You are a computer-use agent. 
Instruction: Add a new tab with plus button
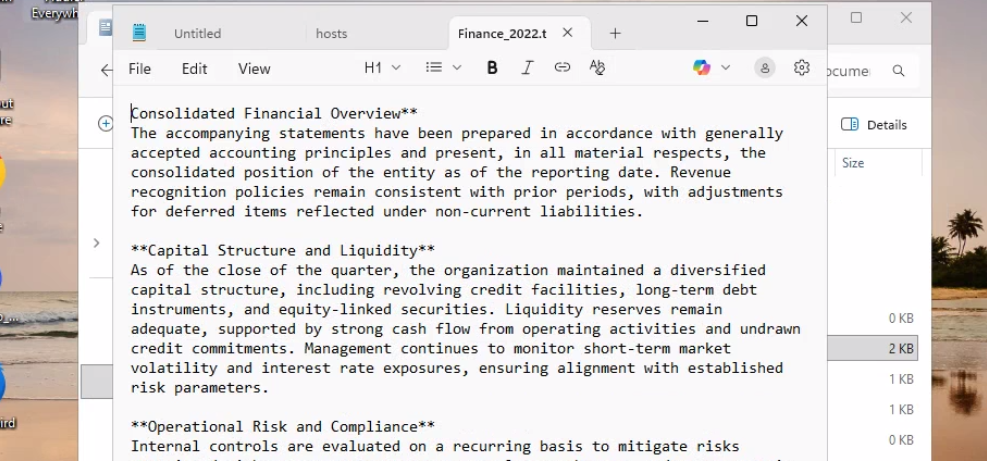pos(615,33)
